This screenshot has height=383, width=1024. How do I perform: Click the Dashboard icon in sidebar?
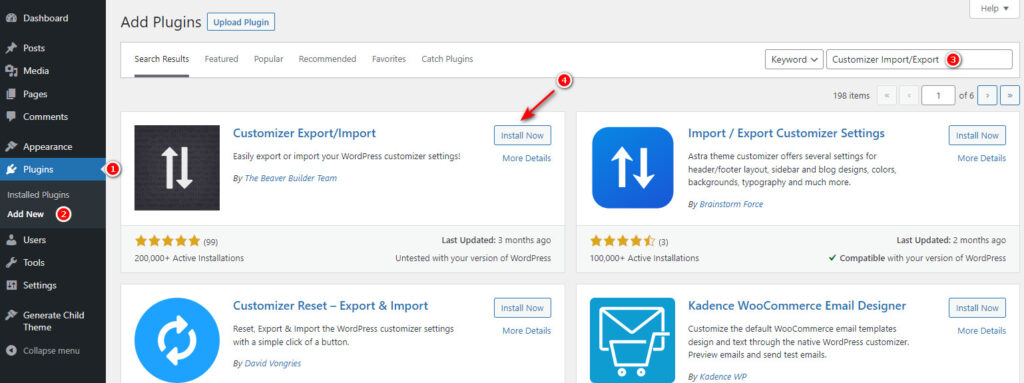tap(10, 18)
